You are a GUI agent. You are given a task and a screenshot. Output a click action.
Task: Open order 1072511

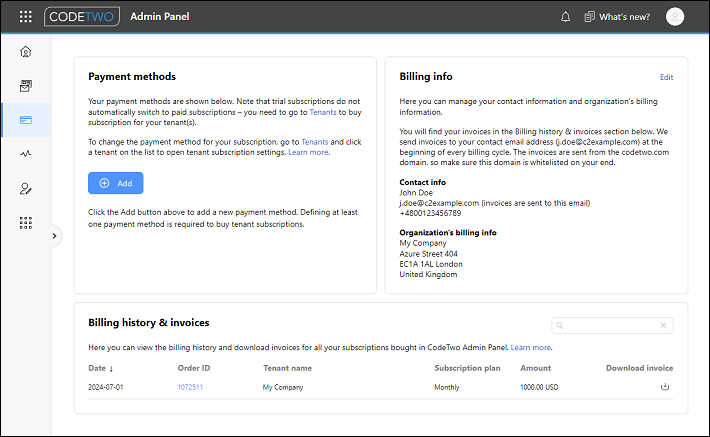(x=190, y=387)
